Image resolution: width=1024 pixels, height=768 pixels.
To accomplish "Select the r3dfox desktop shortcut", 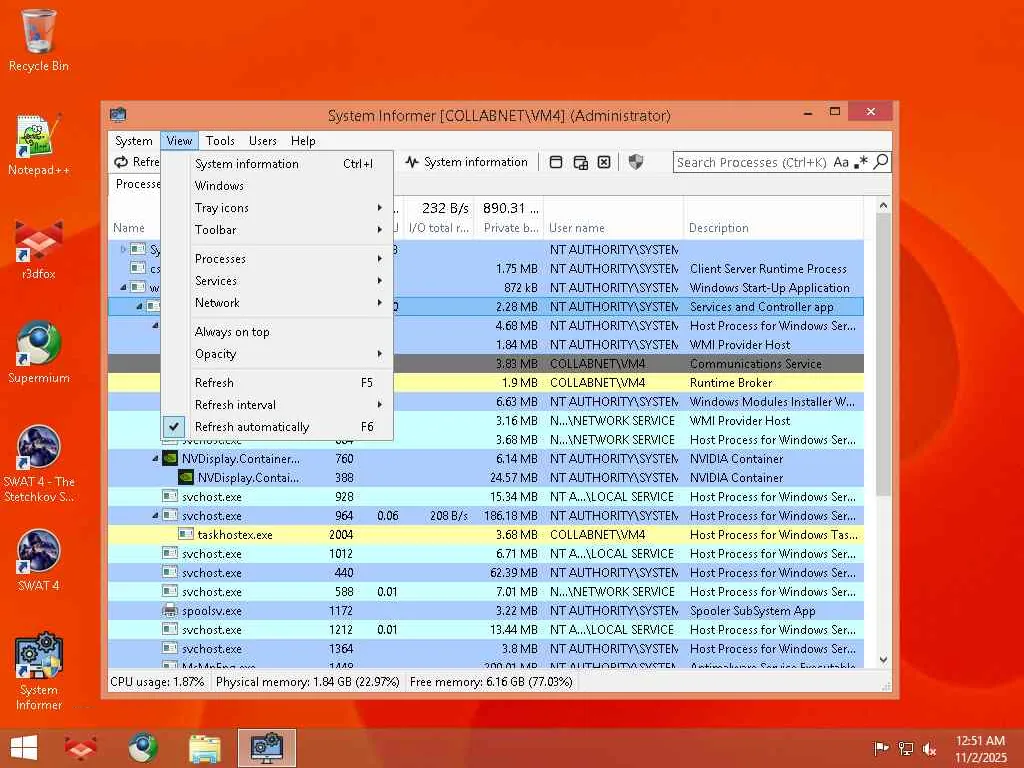I will 39,249.
